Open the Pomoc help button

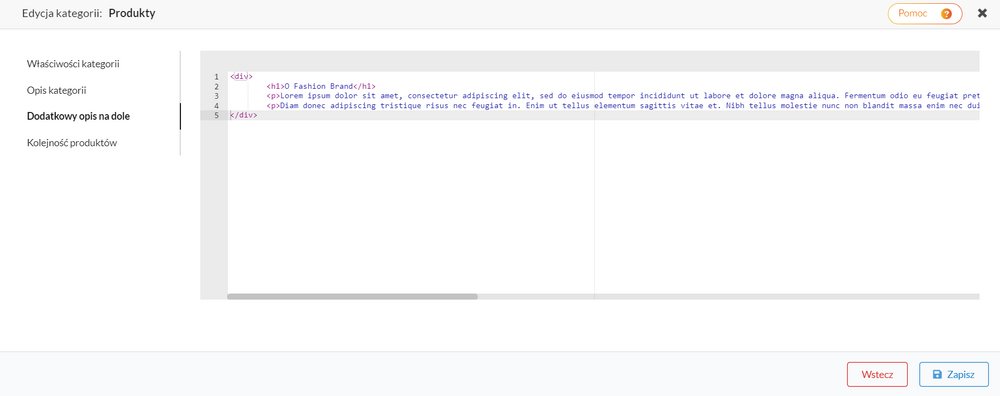coord(925,13)
